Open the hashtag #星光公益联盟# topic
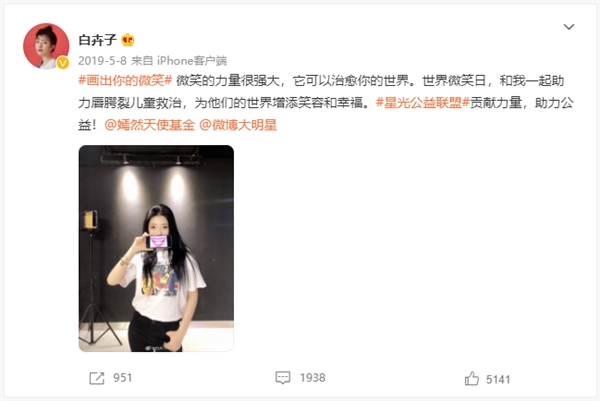600x401 pixels. click(x=422, y=103)
